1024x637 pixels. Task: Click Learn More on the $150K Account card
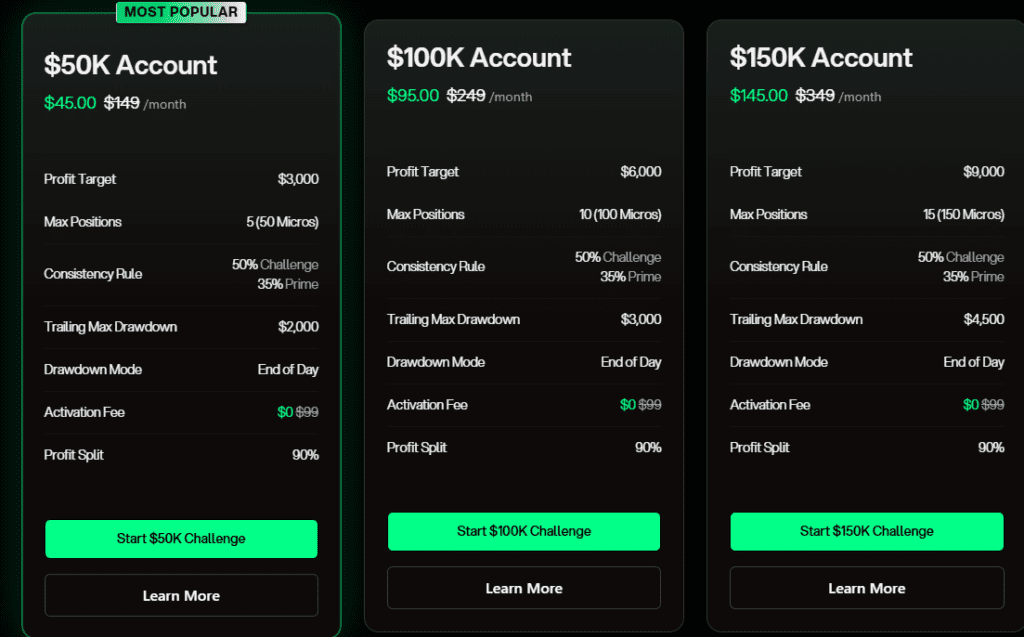coord(866,588)
